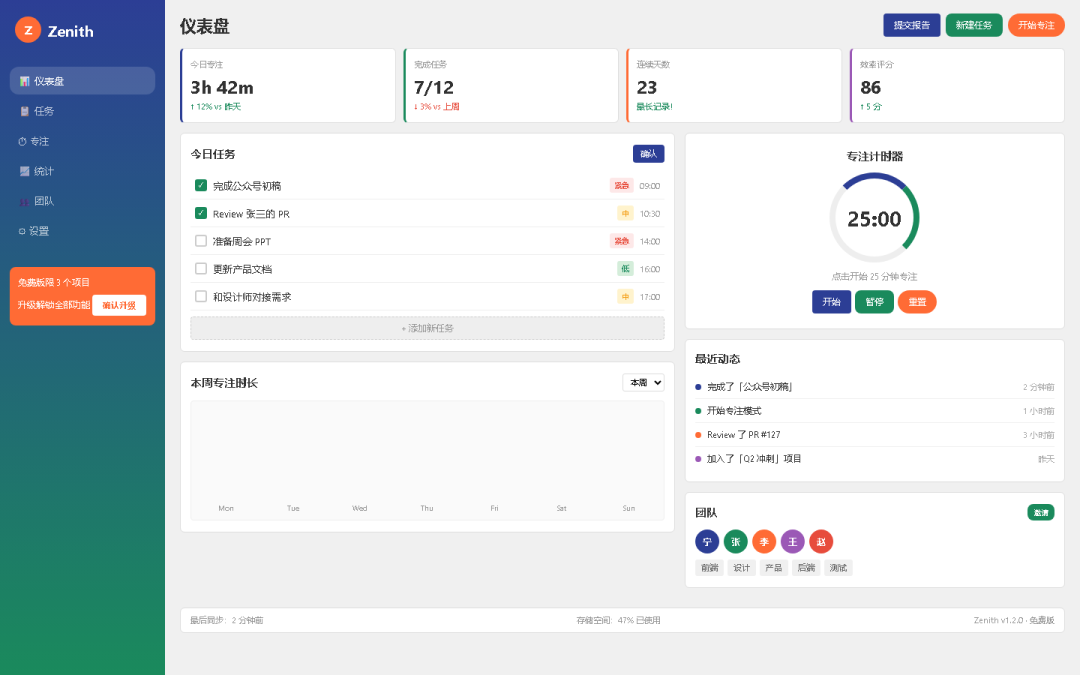Click the 设置 gear icon in sidebar
This screenshot has height=675, width=1080.
pyautogui.click(x=22, y=231)
